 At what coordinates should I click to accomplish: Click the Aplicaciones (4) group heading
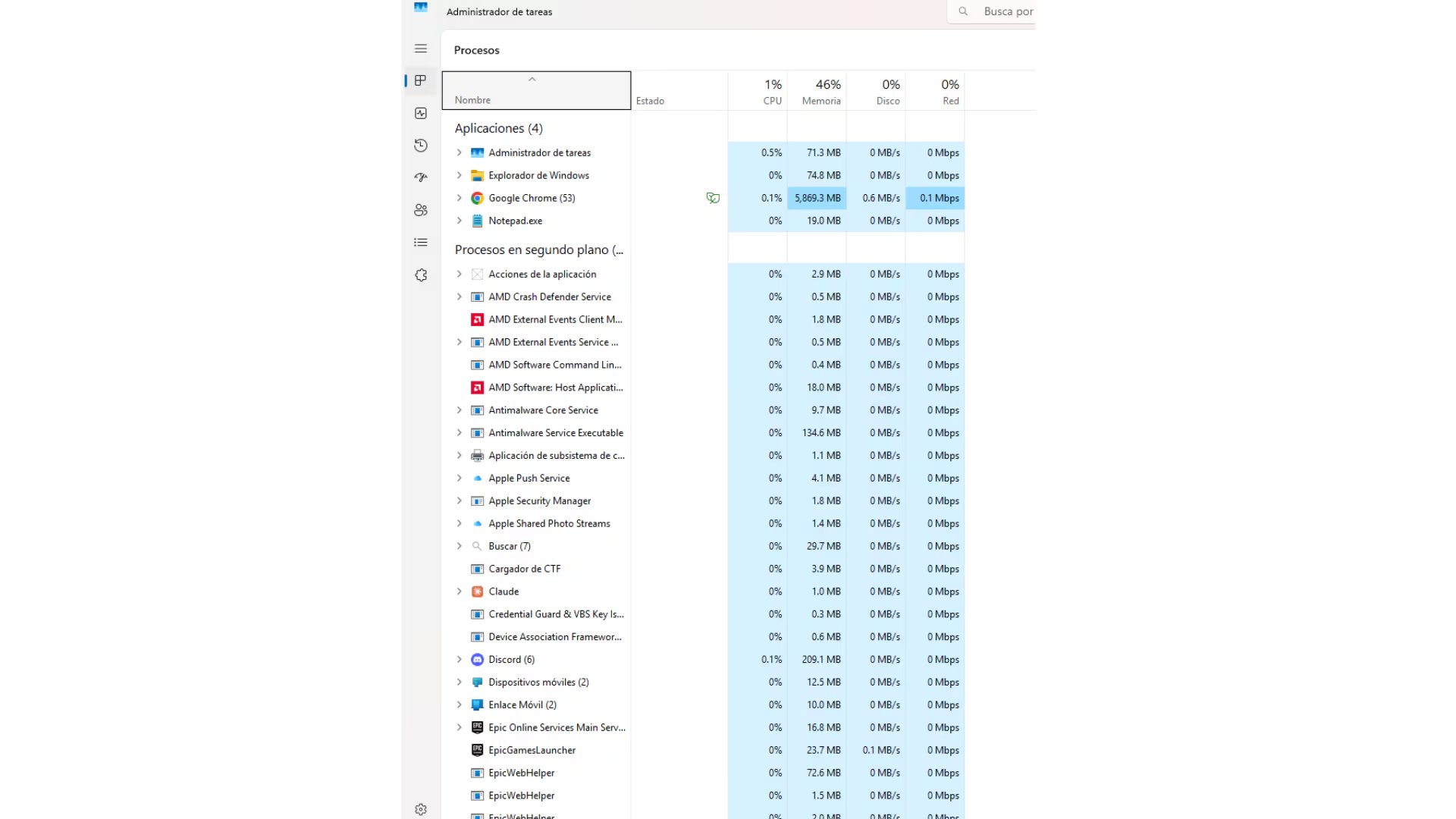[x=498, y=128]
